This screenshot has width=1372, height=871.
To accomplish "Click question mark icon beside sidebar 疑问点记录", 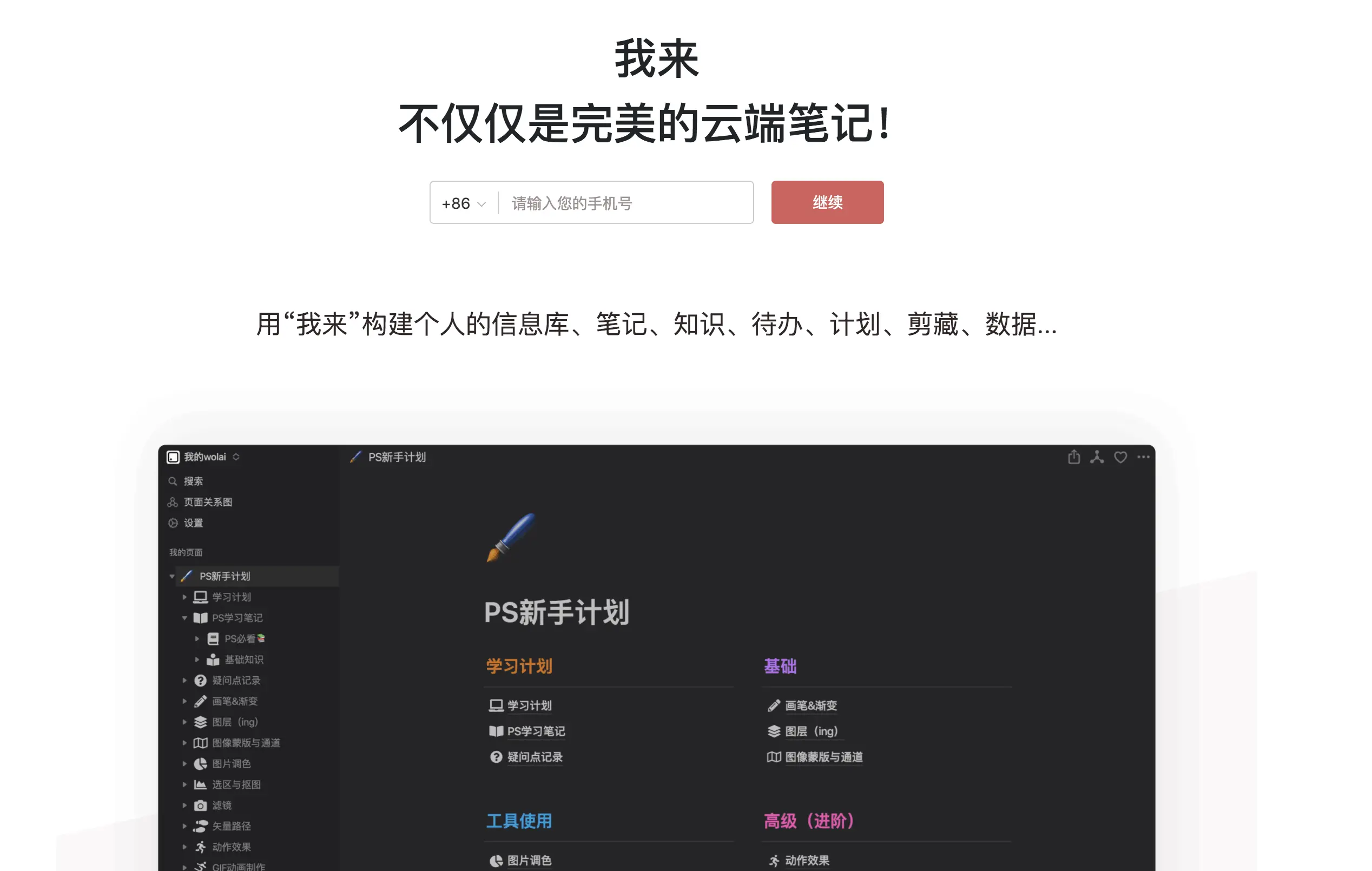I will 200,680.
